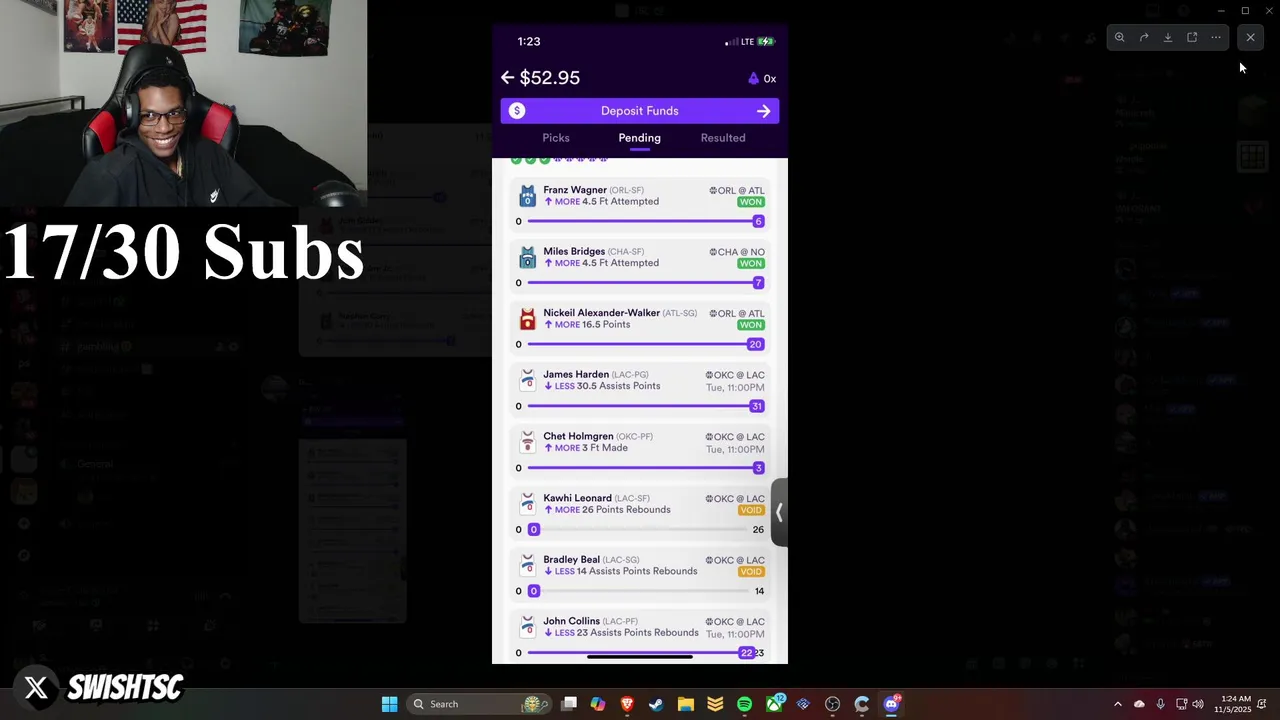Click 'LESS 30.5 Assists Points' pick text
Image resolution: width=1280 pixels, height=720 pixels.
602,386
